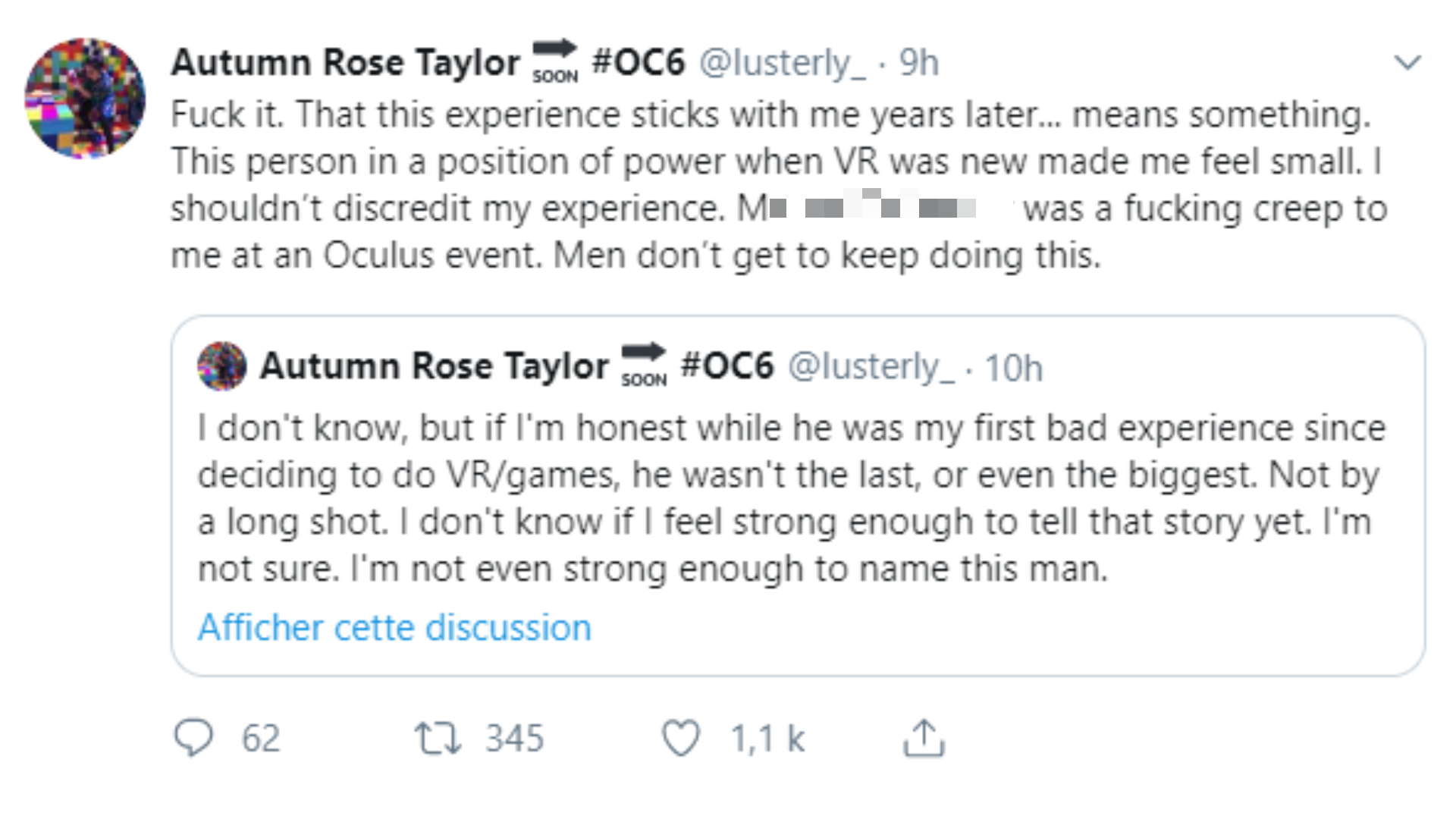
Task: Click the share upload icon
Action: 924,738
